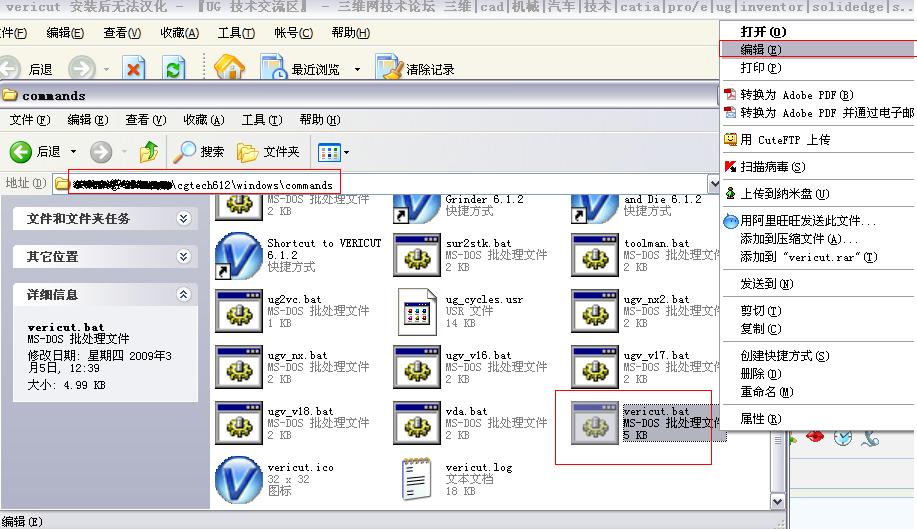Select the ugv_nx2.bat file icon

pos(595,312)
